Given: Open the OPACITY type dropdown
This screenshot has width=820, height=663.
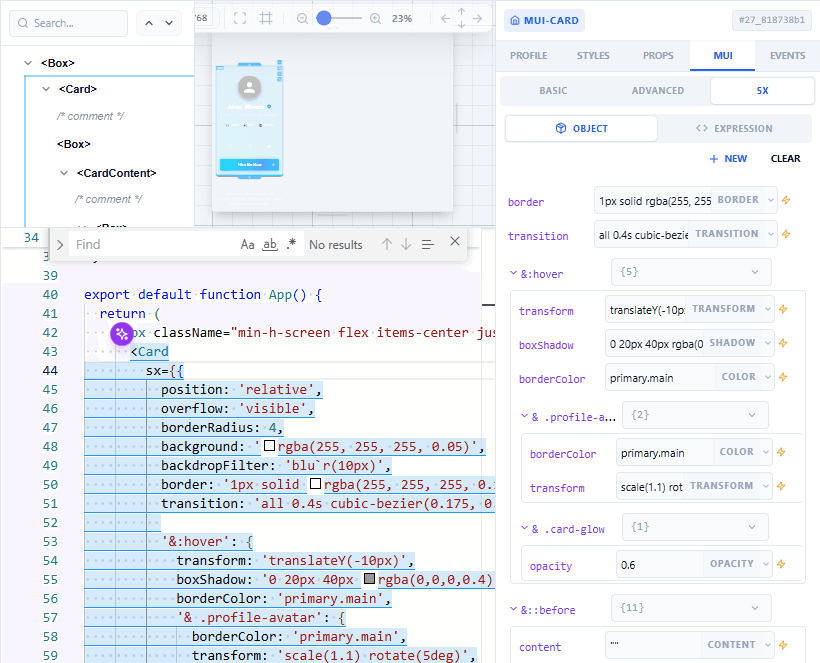Looking at the screenshot, I should pyautogui.click(x=738, y=564).
